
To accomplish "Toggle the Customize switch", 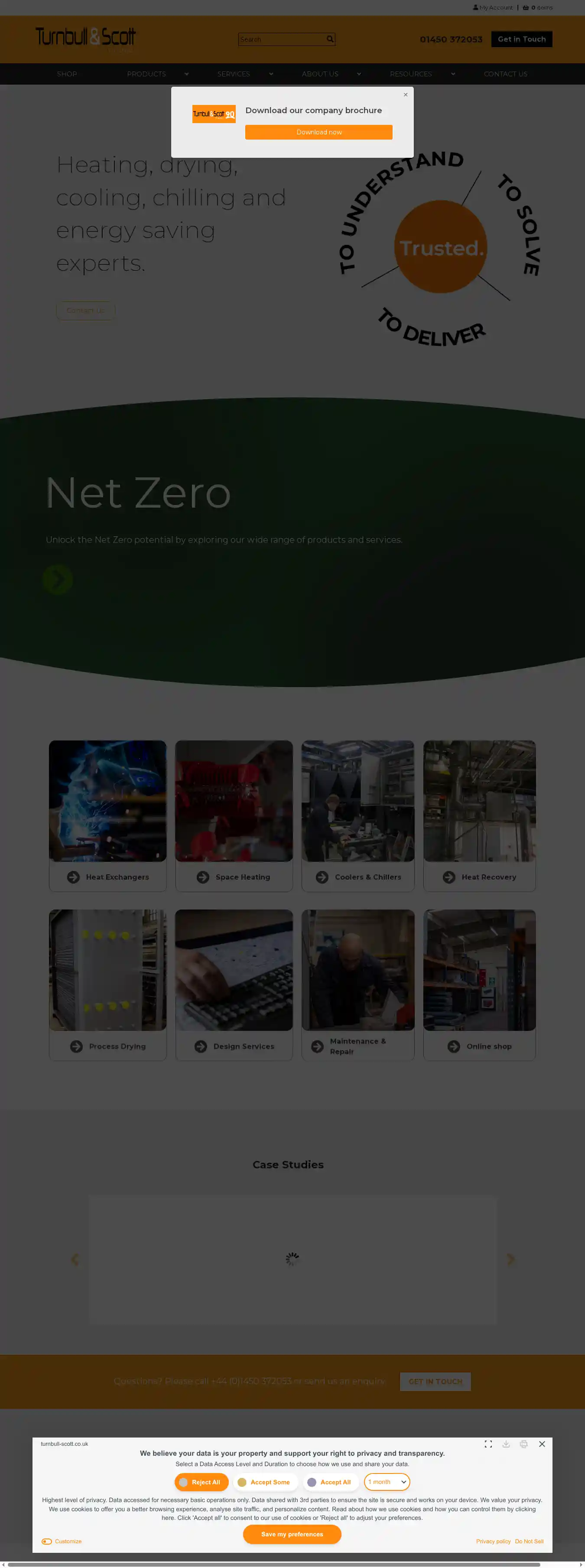I will coord(47,1541).
